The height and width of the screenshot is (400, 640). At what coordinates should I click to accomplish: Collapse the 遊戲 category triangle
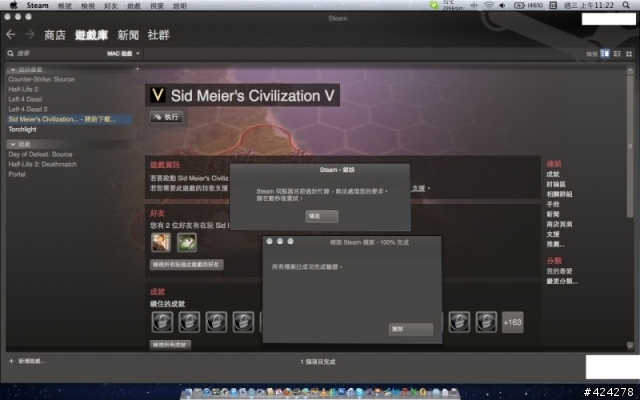pos(13,144)
